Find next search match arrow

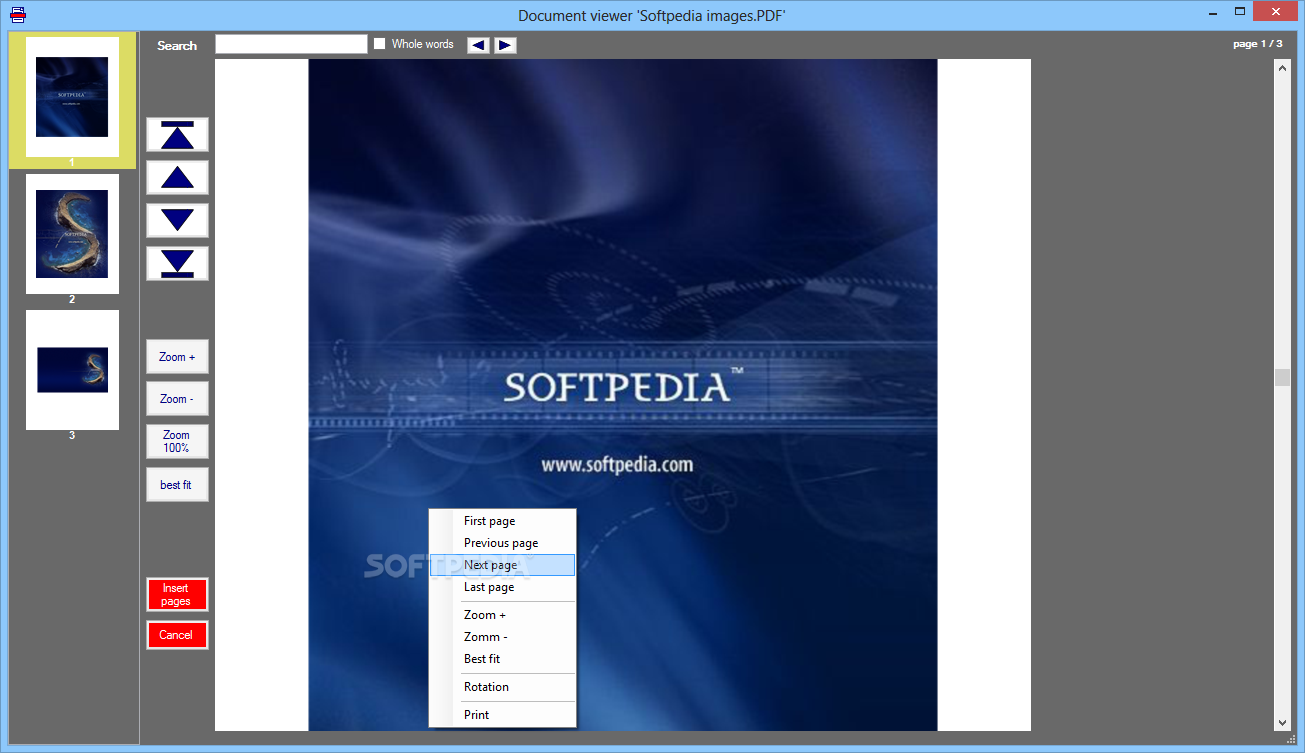505,45
